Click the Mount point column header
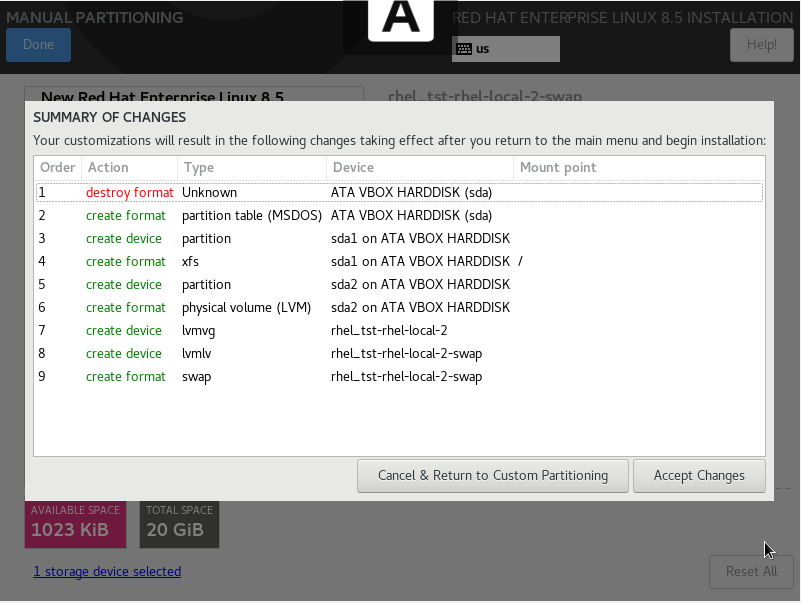Viewport: 801px width, 603px height. click(639, 168)
